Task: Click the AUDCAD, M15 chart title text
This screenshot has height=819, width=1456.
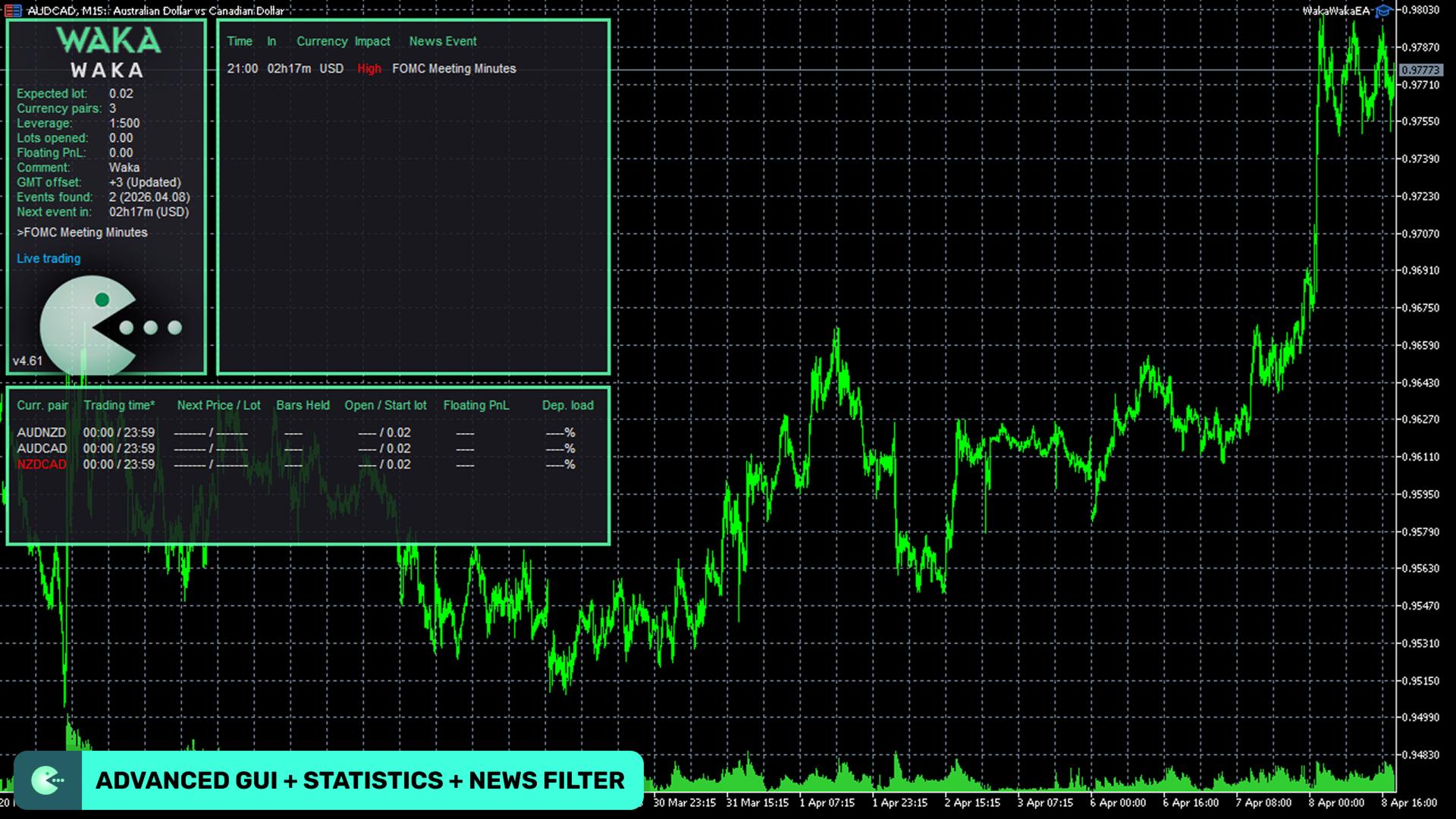Action: click(155, 11)
